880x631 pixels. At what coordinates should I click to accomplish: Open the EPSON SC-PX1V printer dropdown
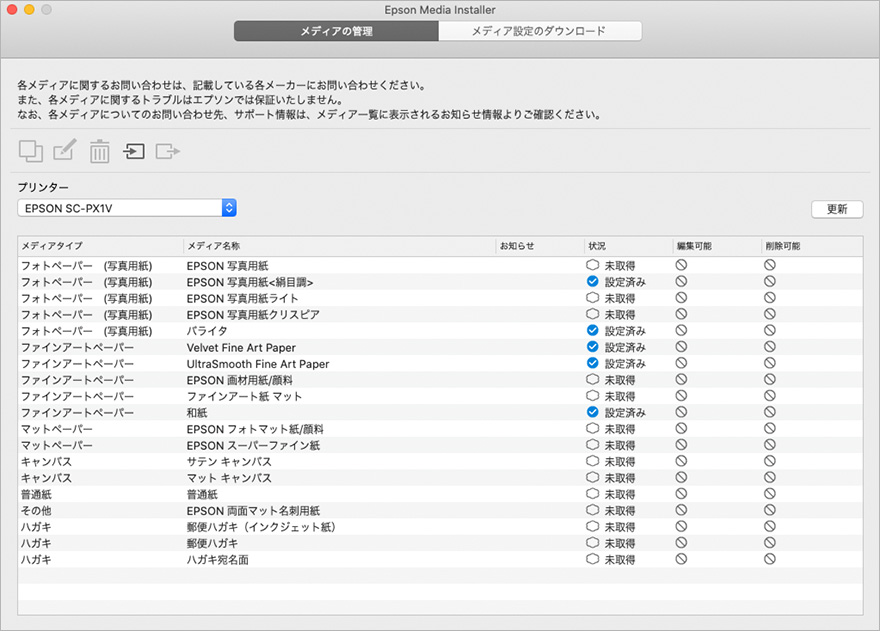(x=127, y=208)
